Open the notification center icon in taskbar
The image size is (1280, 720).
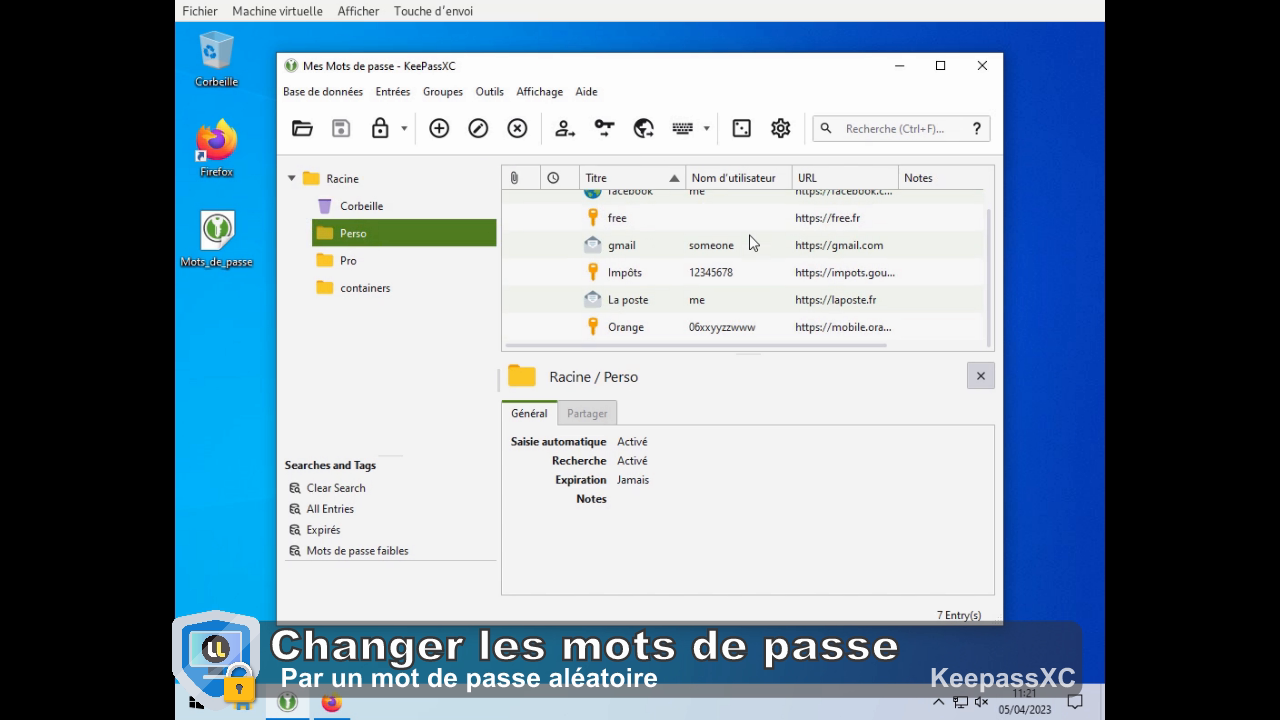pos(1075,702)
